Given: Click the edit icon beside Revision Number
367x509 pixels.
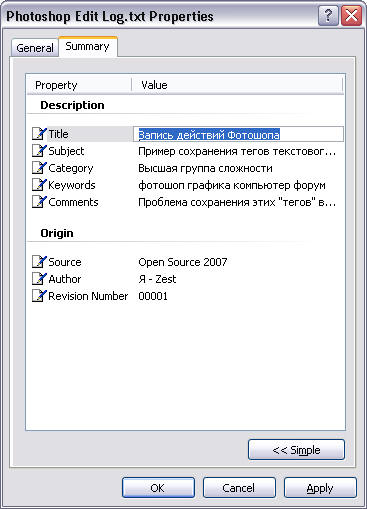Looking at the screenshot, I should [x=39, y=296].
